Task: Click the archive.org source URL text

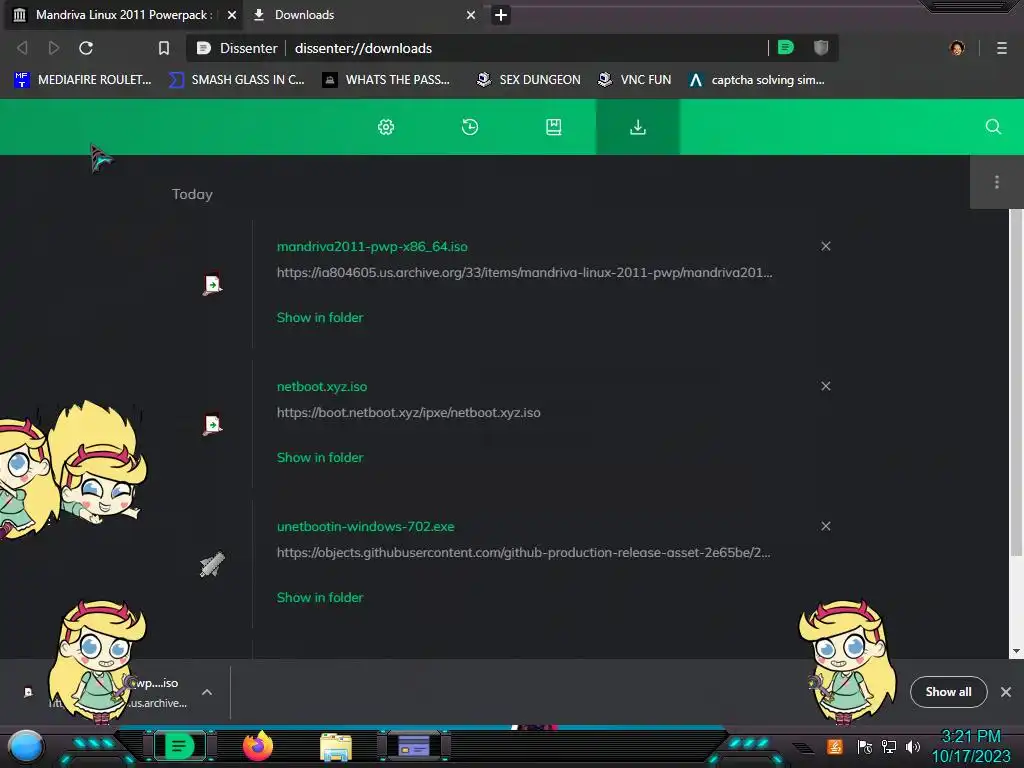Action: coord(524,273)
